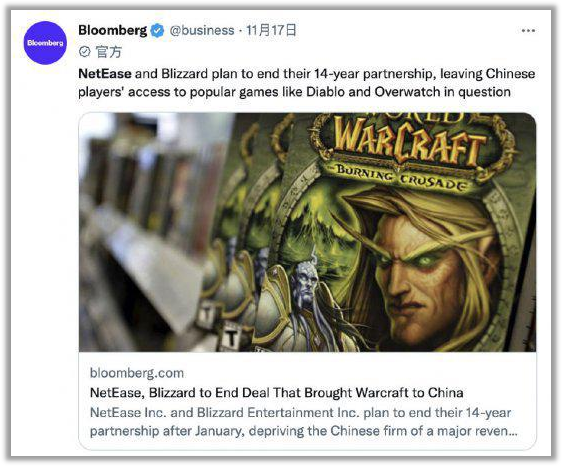
Task: Click the blue verified checkmark badge
Action: (157, 31)
